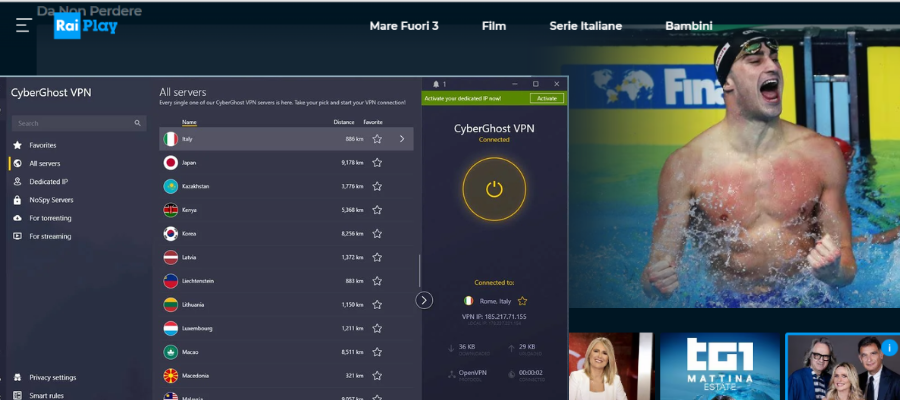Open the TG1 Mattina Estate thumbnail
The image size is (900, 400).
720,366
